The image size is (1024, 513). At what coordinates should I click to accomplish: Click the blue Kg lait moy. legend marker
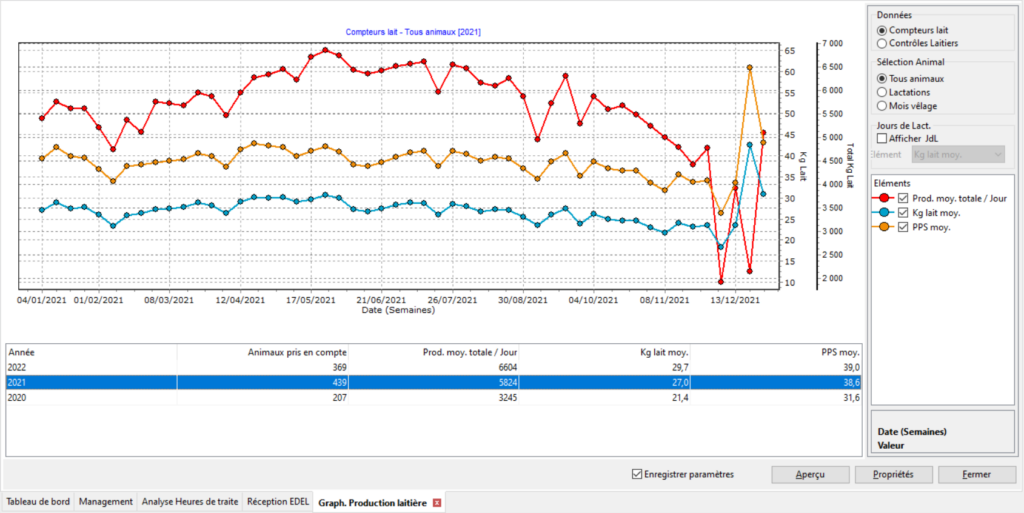coord(885,212)
